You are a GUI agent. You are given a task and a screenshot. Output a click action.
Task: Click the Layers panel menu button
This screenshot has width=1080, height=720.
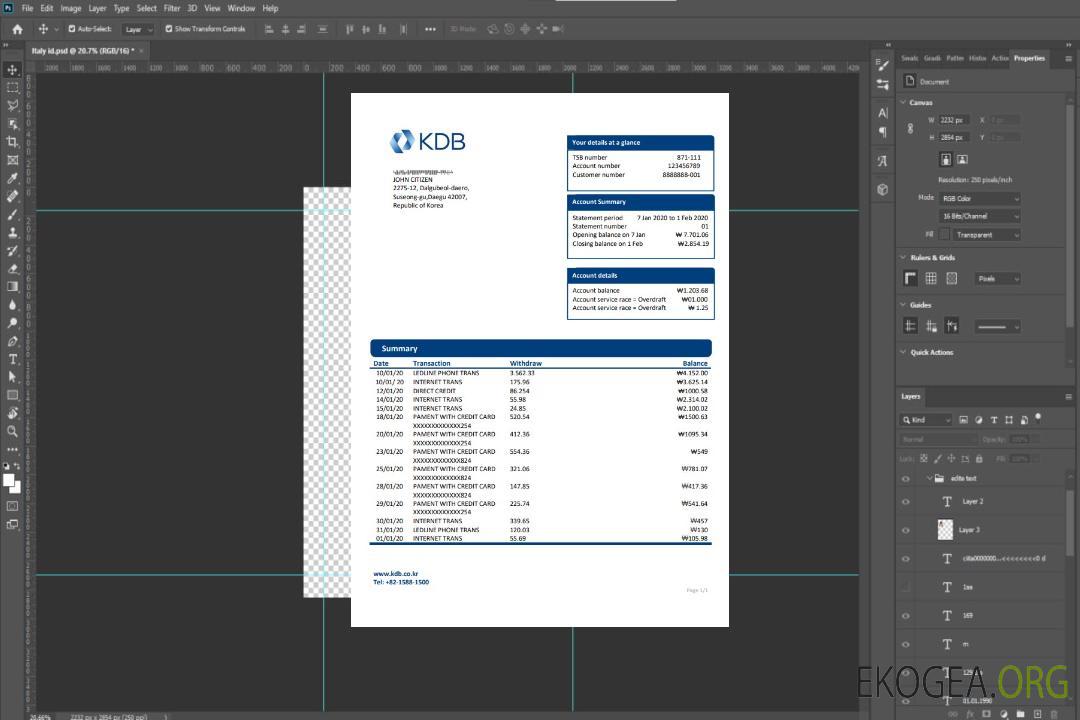click(x=1068, y=397)
